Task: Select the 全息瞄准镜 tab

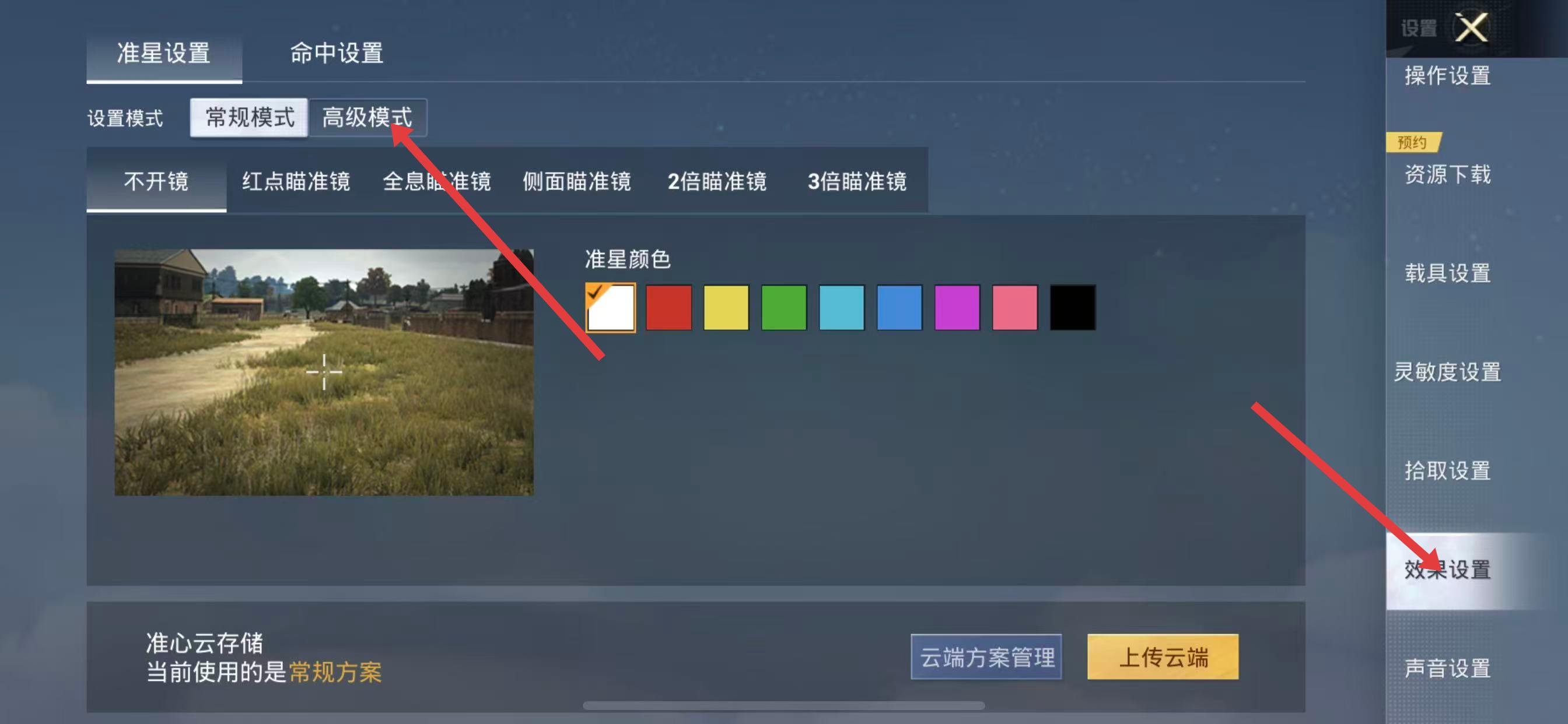Action: 437,181
